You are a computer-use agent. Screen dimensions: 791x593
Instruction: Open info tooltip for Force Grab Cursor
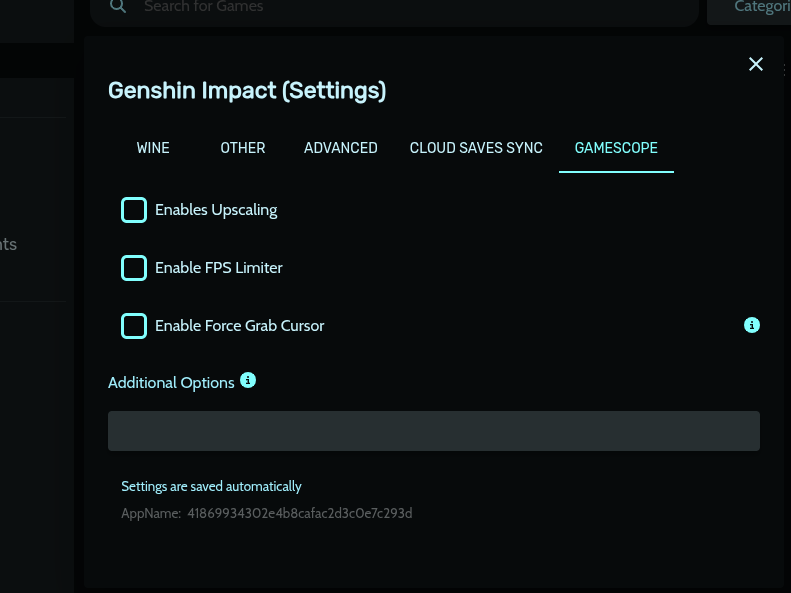coord(752,325)
